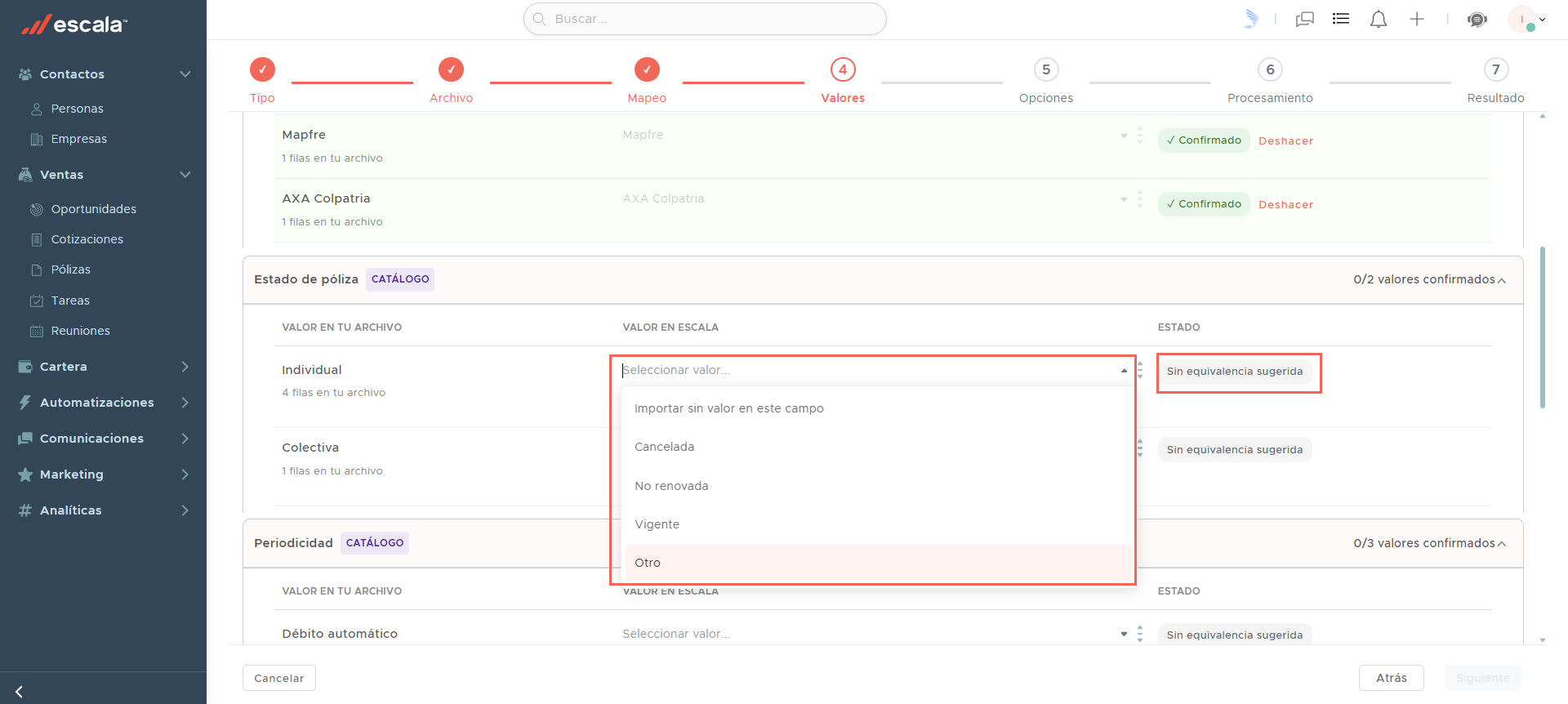Click the Escala logo
Viewport: 1568px width, 704px height.
coord(73,25)
